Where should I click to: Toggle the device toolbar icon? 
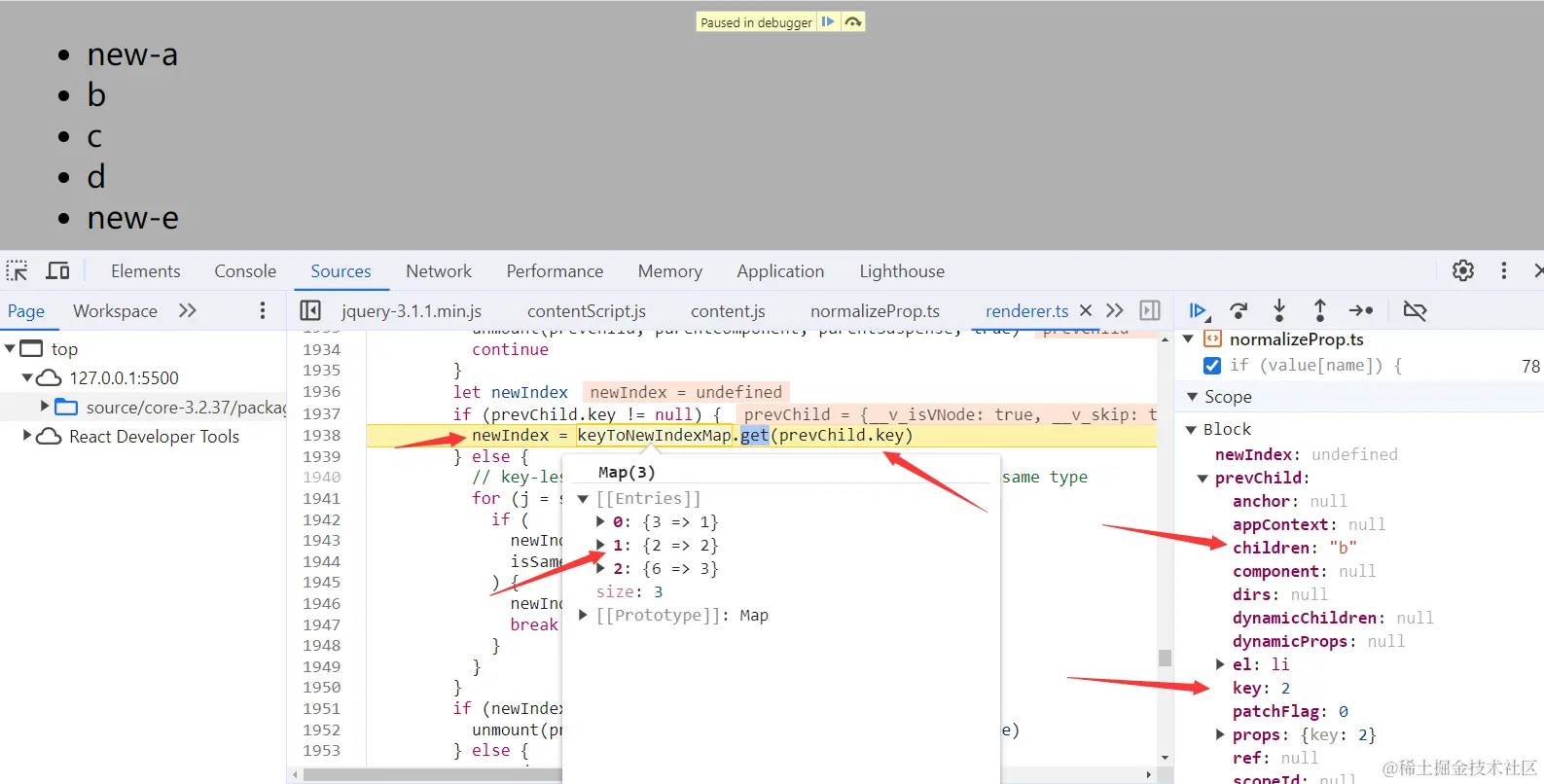point(58,270)
